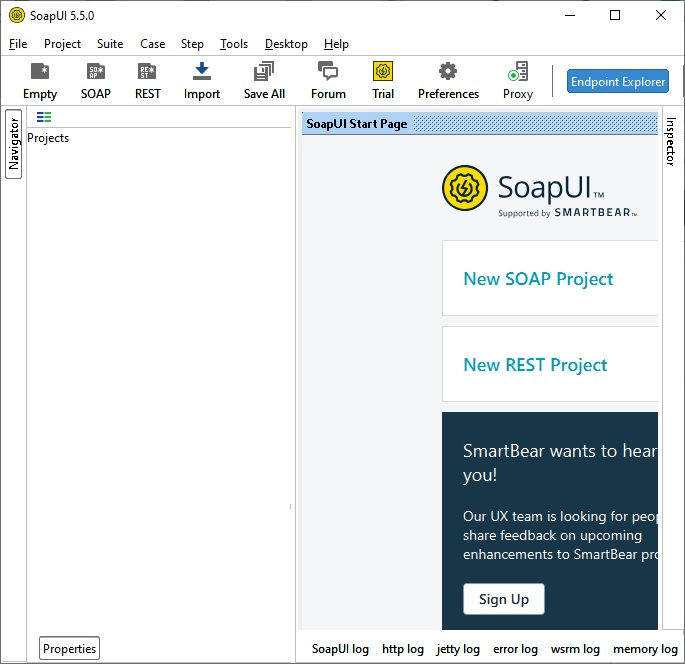Open the Case menu
Viewport: 685px width, 664px height.
pyautogui.click(x=152, y=44)
